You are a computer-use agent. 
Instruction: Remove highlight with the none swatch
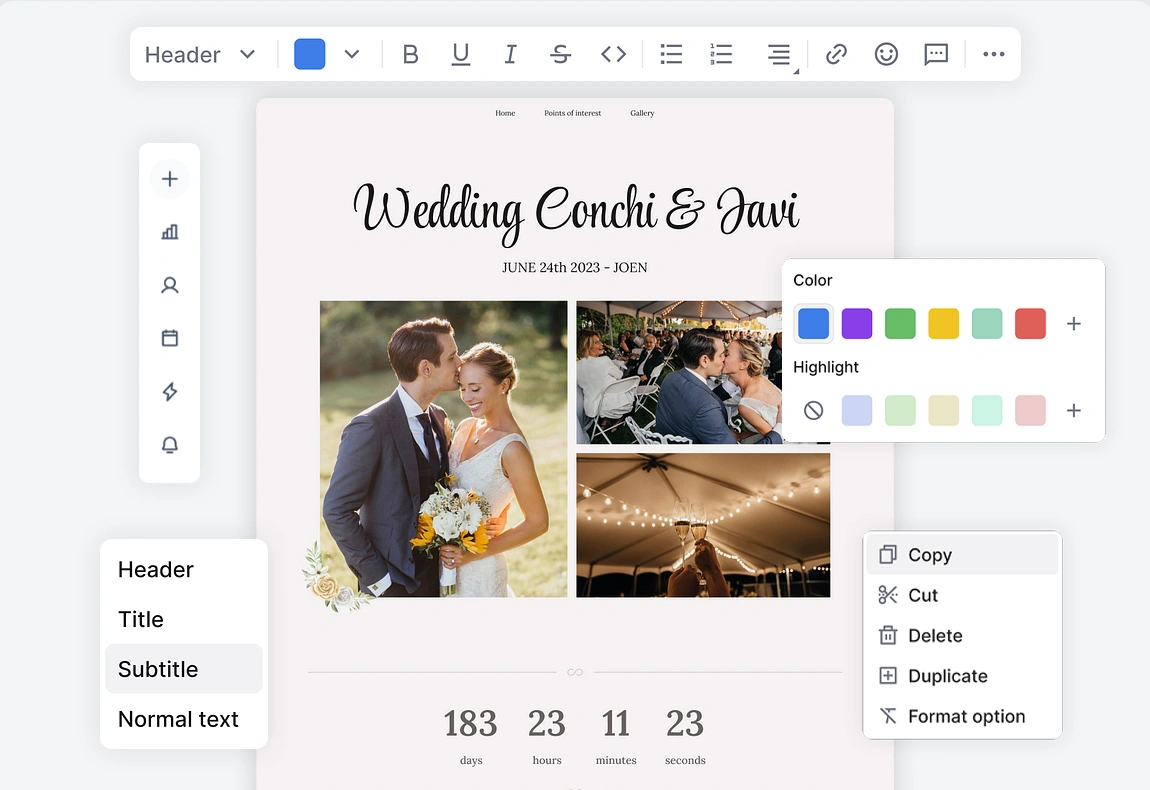[813, 410]
